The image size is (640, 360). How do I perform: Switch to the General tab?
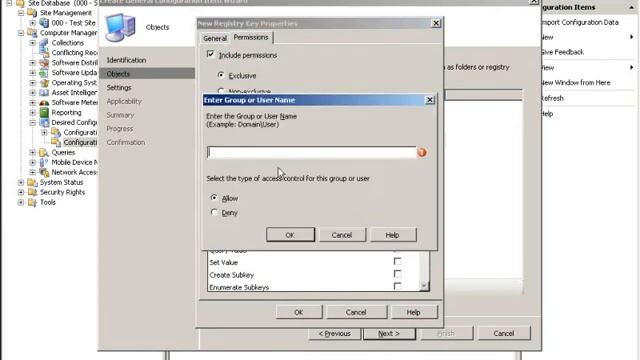tap(215, 38)
